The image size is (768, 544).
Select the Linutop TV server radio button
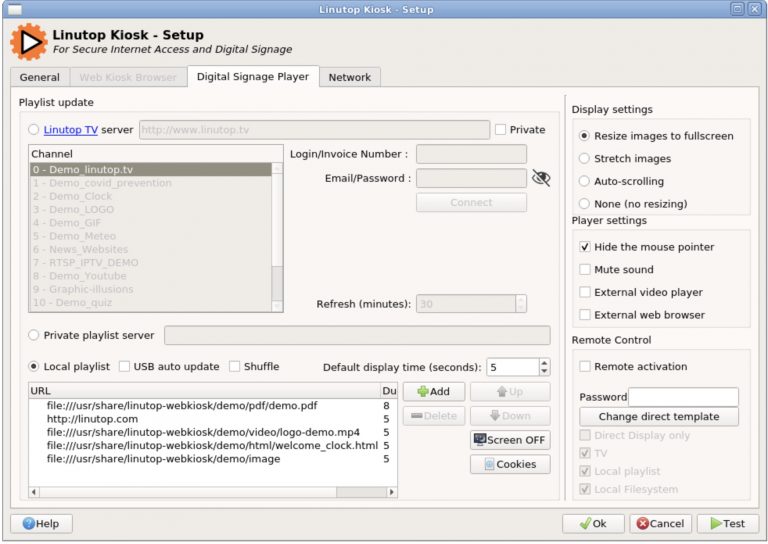(x=35, y=129)
